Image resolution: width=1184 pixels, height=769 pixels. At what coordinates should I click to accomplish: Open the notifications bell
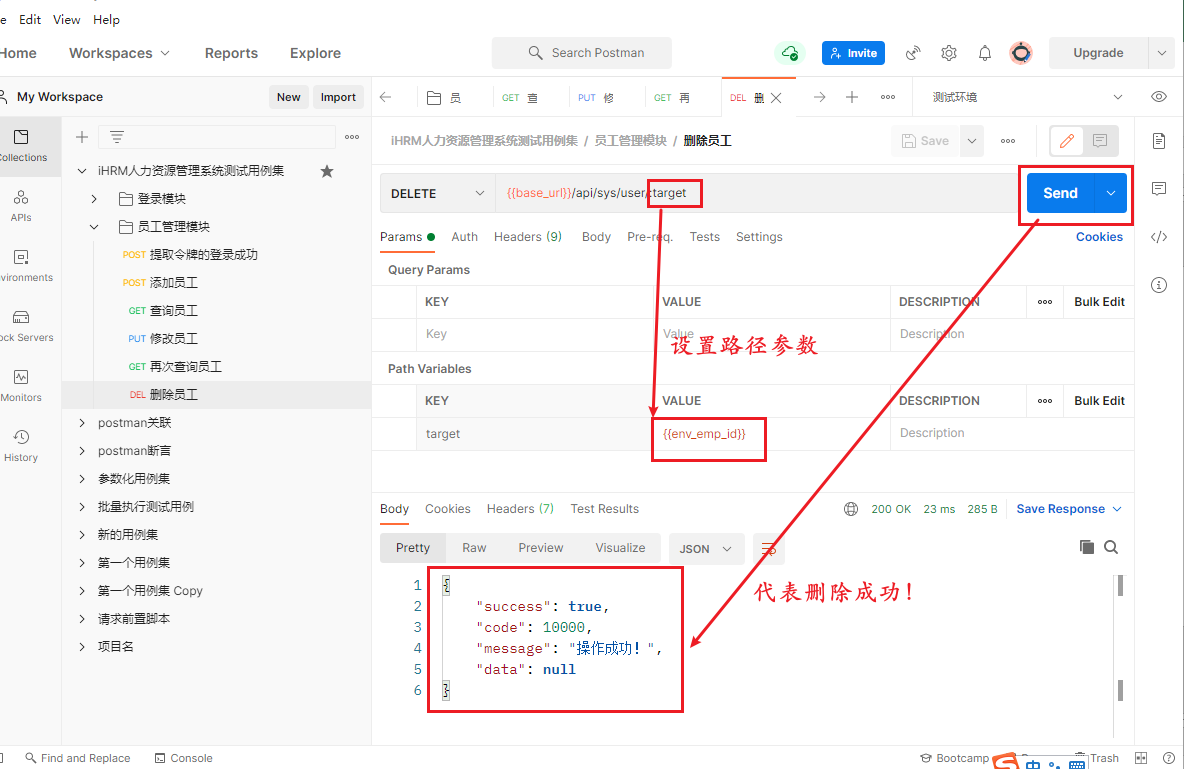coord(984,52)
